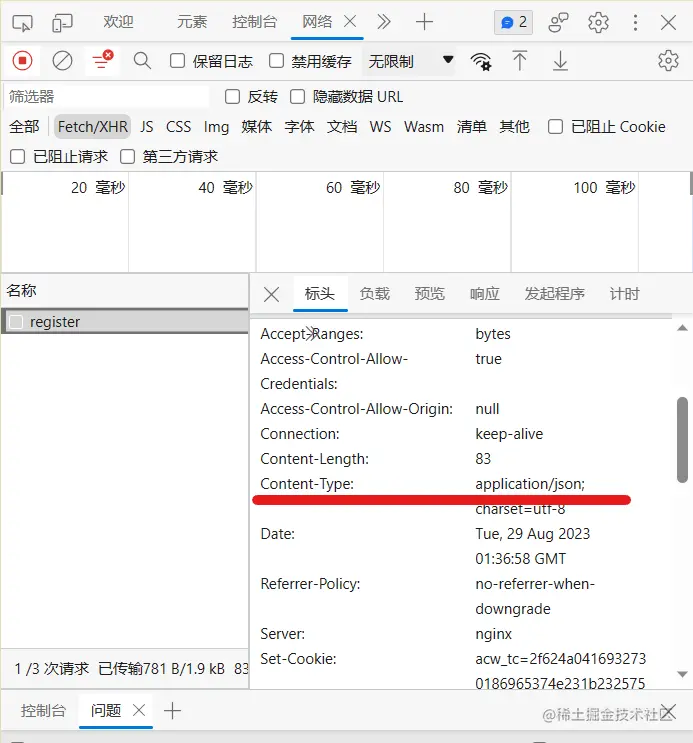
Task: Close the 网络 tab with its X
Action: (x=350, y=21)
